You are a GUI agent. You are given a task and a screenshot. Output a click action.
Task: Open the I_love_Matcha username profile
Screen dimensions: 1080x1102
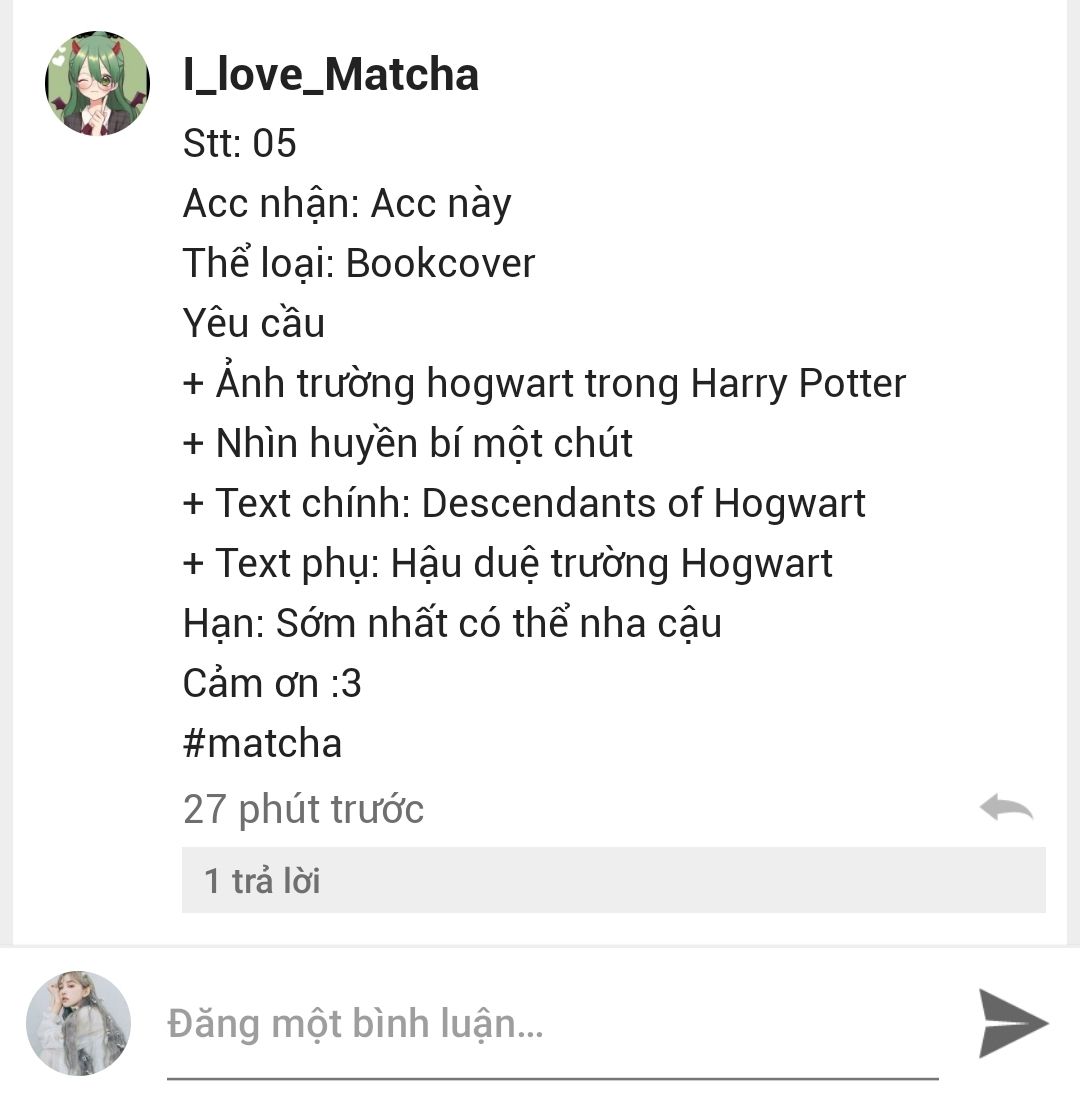pyautogui.click(x=330, y=74)
